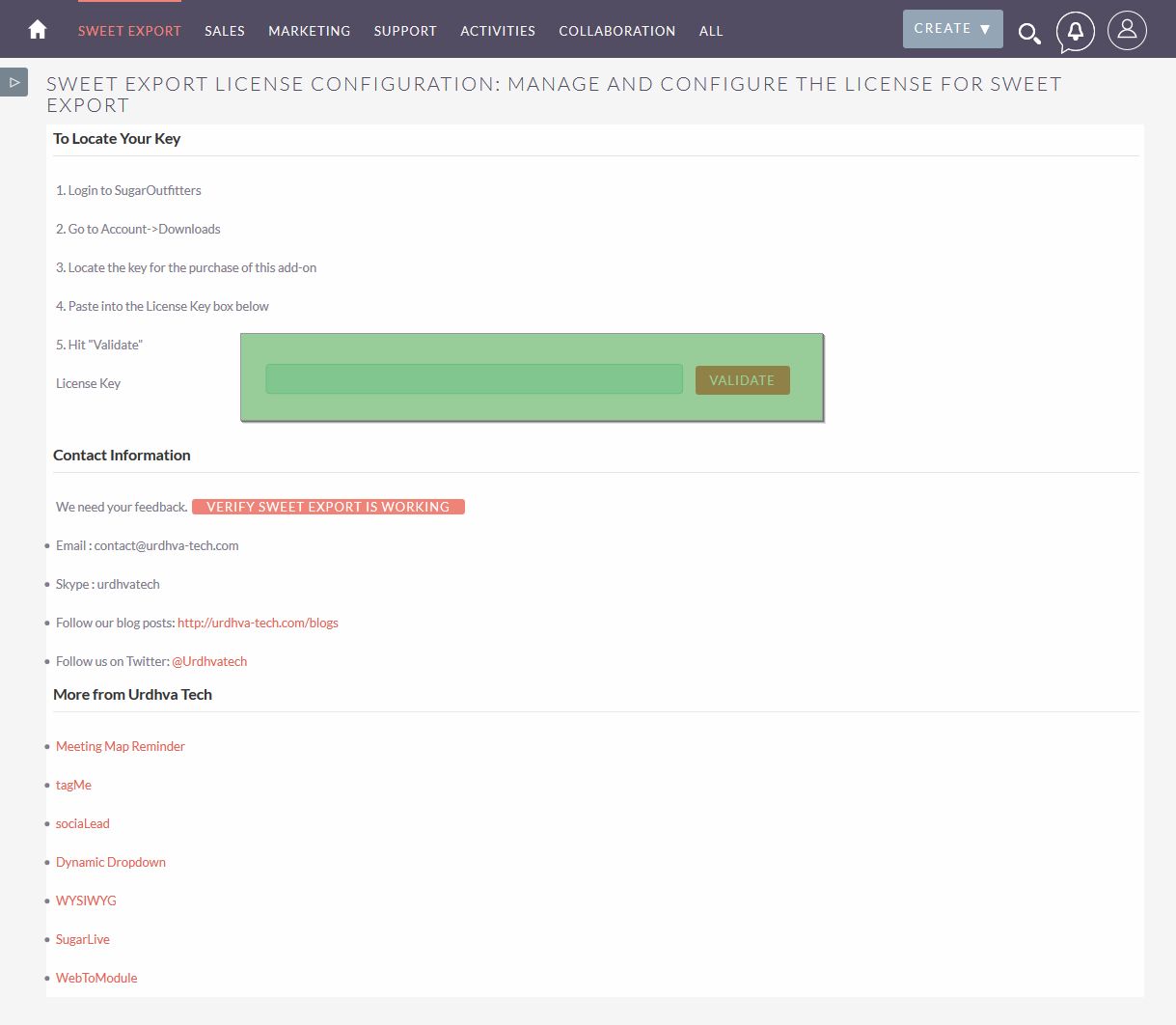This screenshot has height=1025, width=1176.
Task: Open the SugarLive link
Action: 83,939
